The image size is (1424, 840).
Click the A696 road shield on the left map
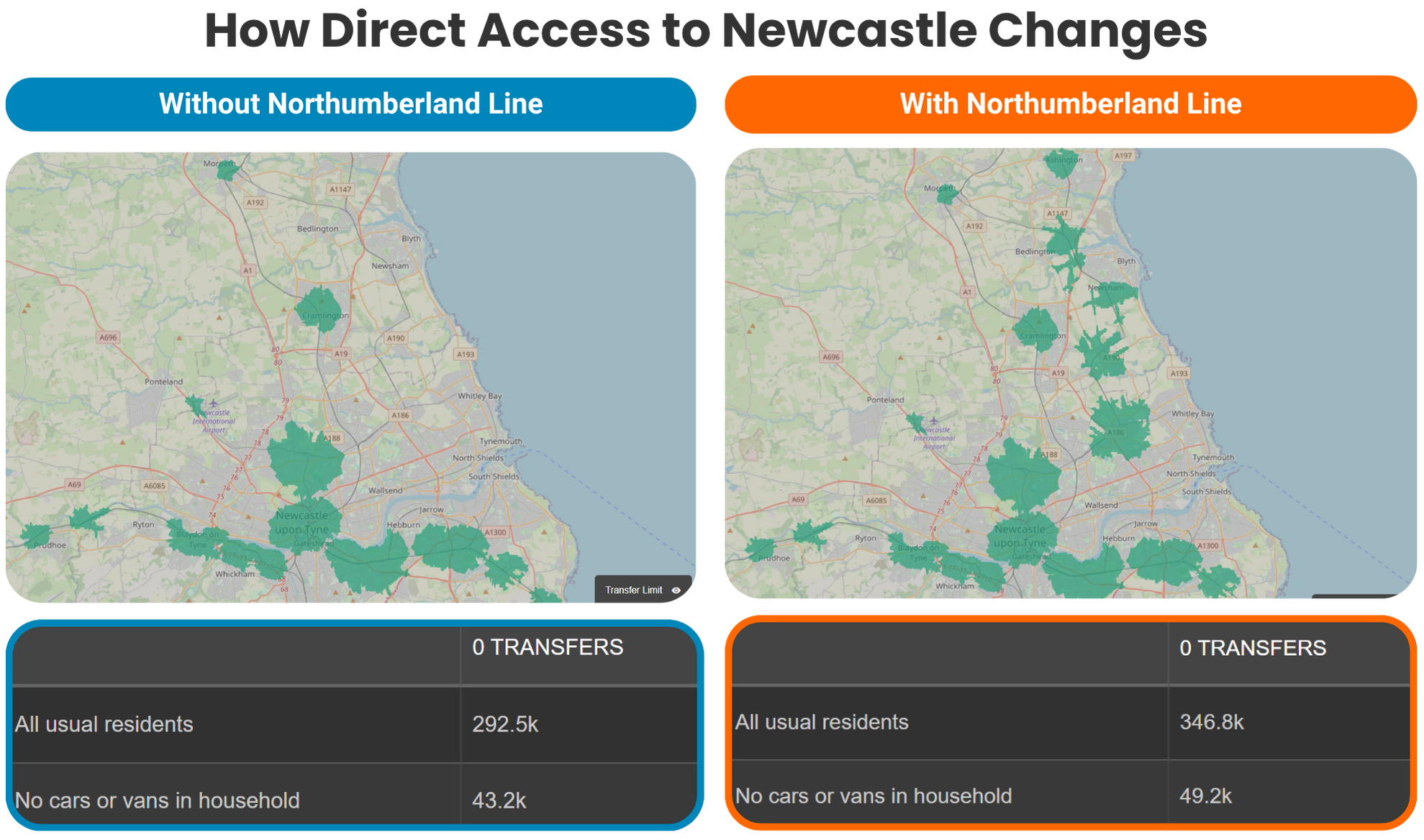(108, 337)
